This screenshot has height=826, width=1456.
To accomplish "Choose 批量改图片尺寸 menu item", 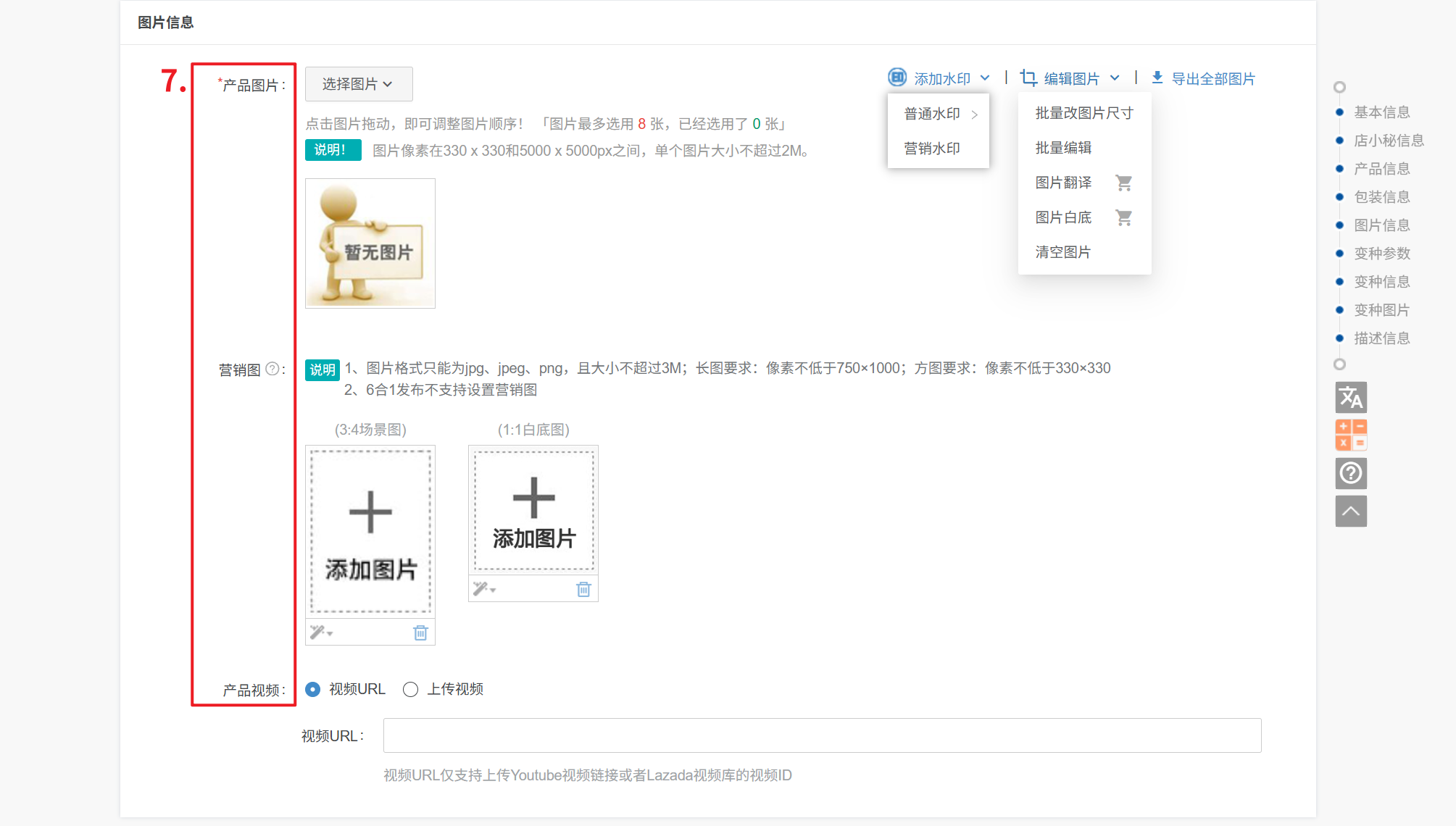I will click(1083, 113).
